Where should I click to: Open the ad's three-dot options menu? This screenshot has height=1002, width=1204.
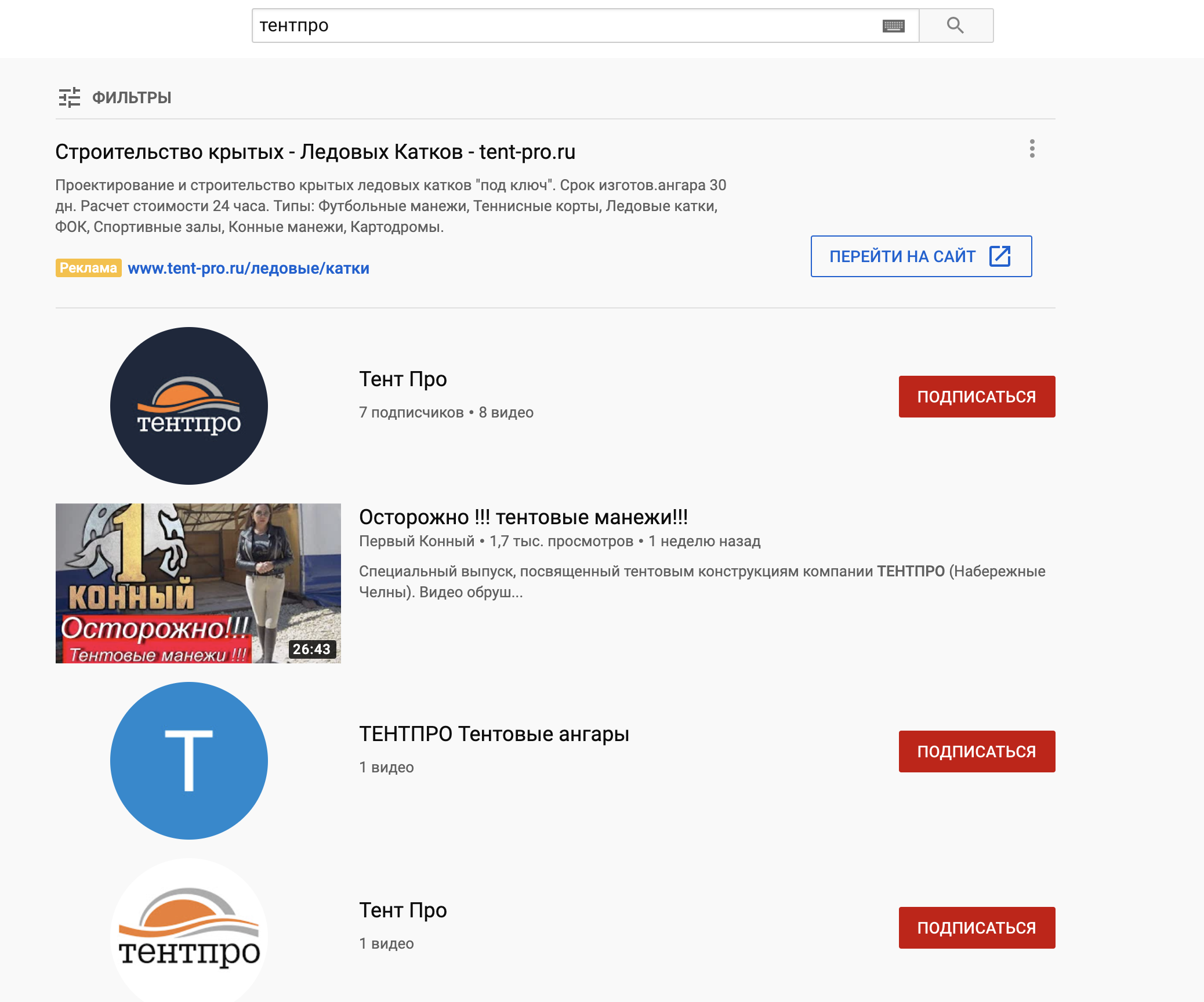click(x=1032, y=149)
